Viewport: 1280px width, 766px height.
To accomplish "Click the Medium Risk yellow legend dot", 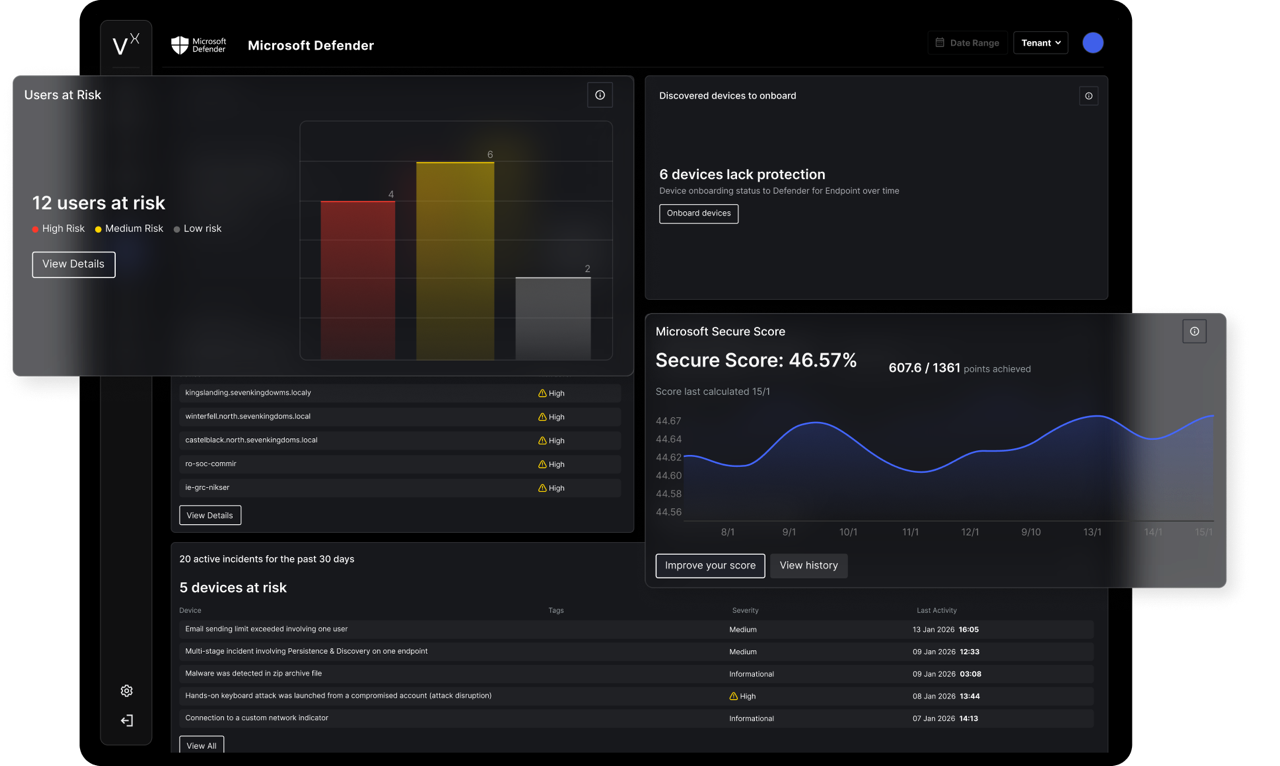I will [98, 229].
